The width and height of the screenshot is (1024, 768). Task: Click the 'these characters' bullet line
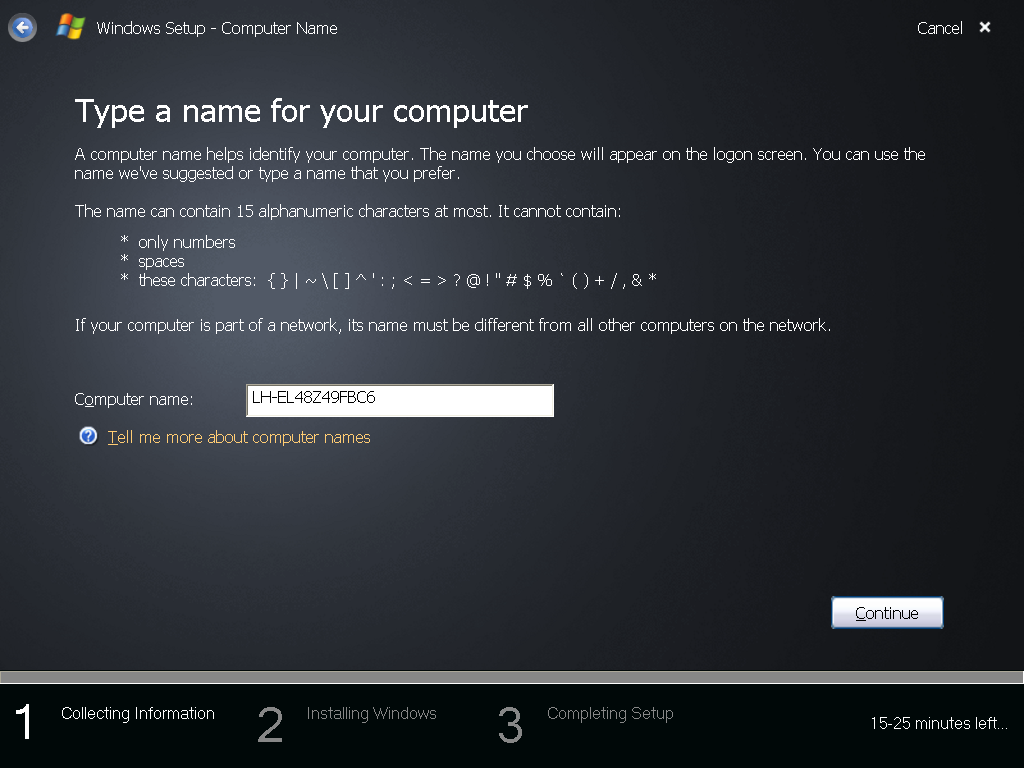(x=397, y=280)
